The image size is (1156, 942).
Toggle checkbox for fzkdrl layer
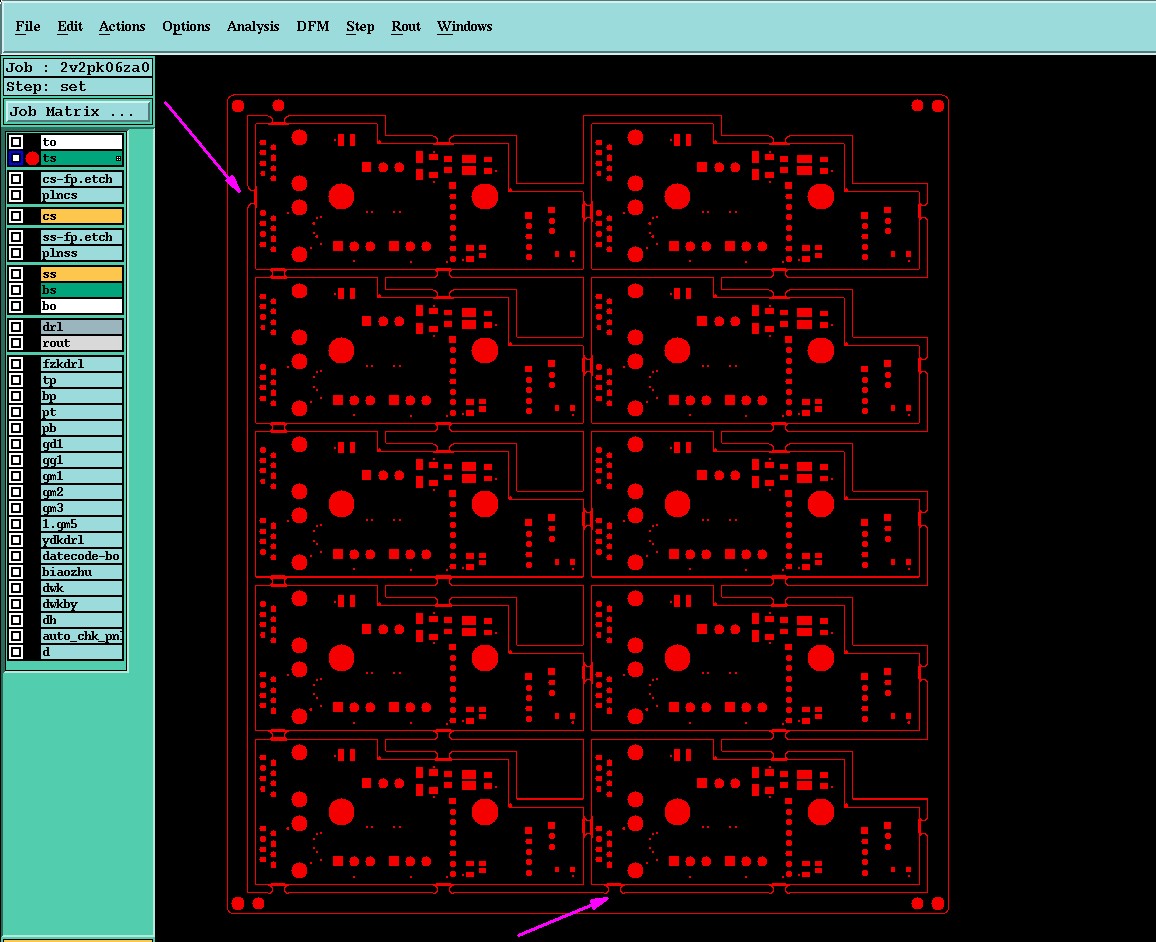click(16, 363)
